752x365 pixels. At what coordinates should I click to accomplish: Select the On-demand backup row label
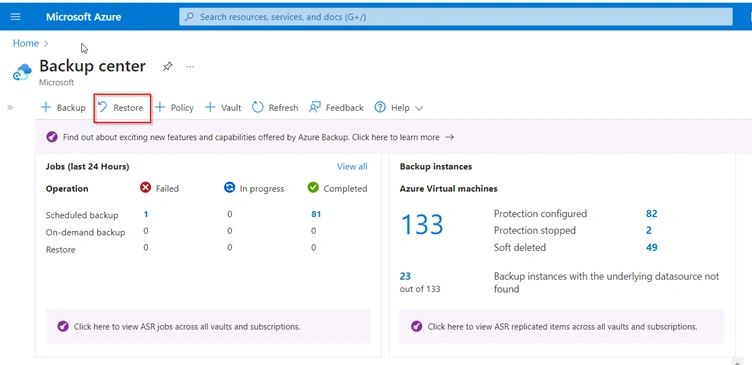point(85,232)
